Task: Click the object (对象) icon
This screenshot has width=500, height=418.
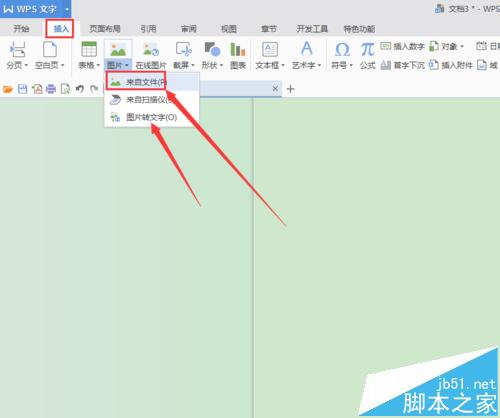Action: [x=434, y=46]
